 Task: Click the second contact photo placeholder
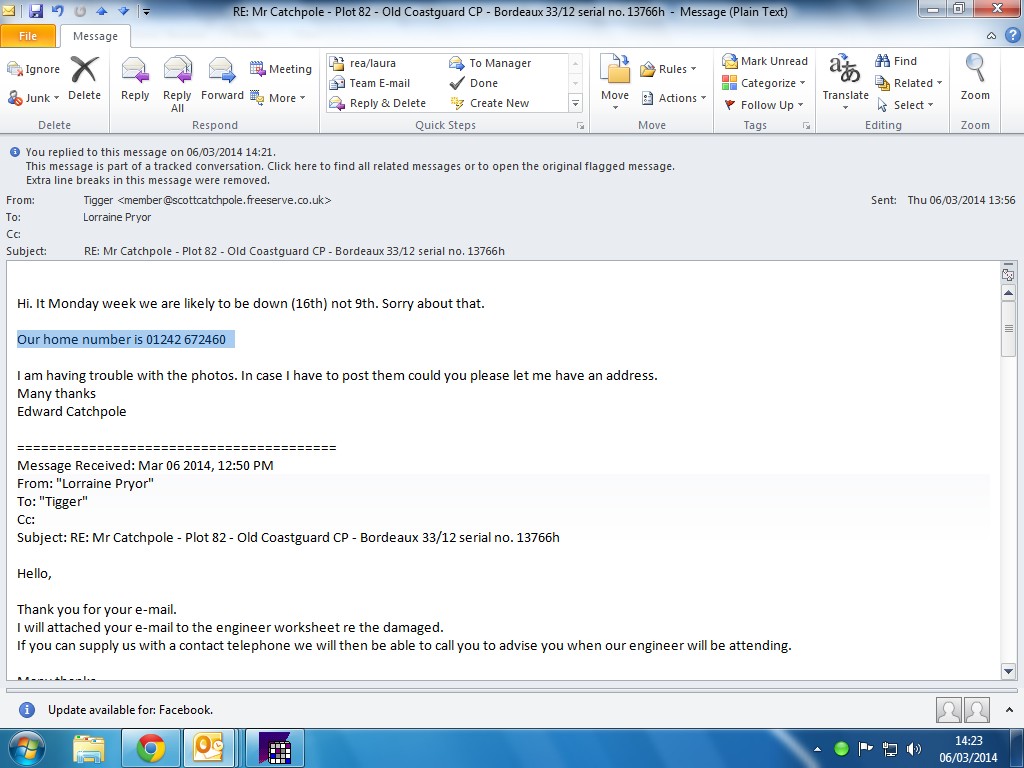(977, 710)
